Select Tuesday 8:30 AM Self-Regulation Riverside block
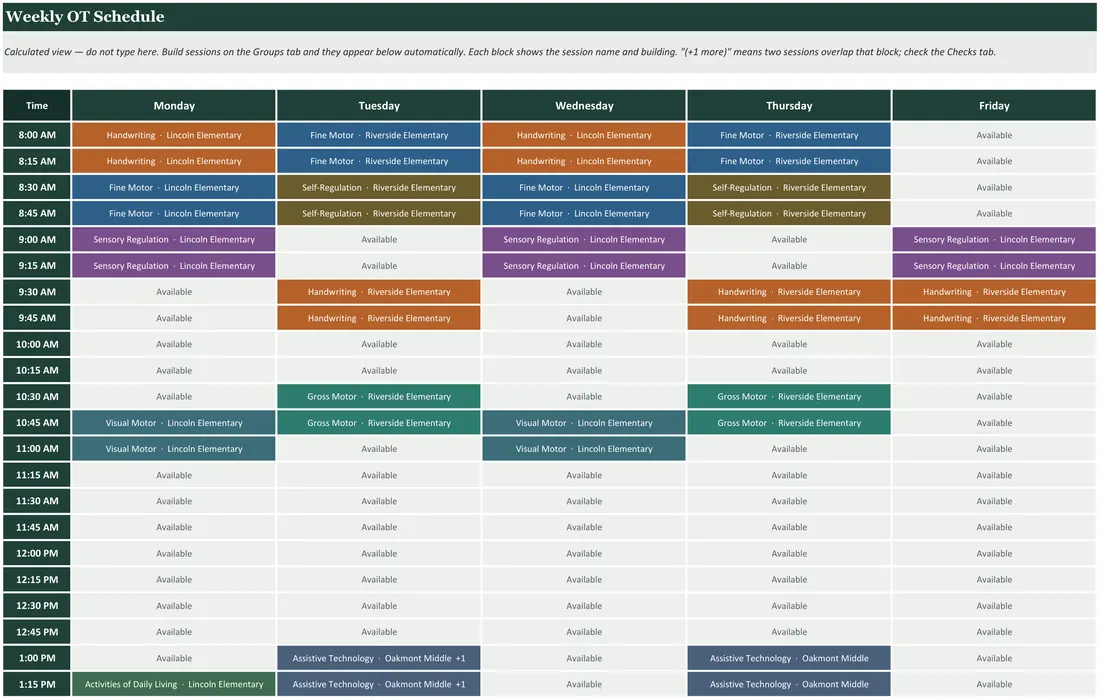The image size is (1100, 700). pos(379,187)
